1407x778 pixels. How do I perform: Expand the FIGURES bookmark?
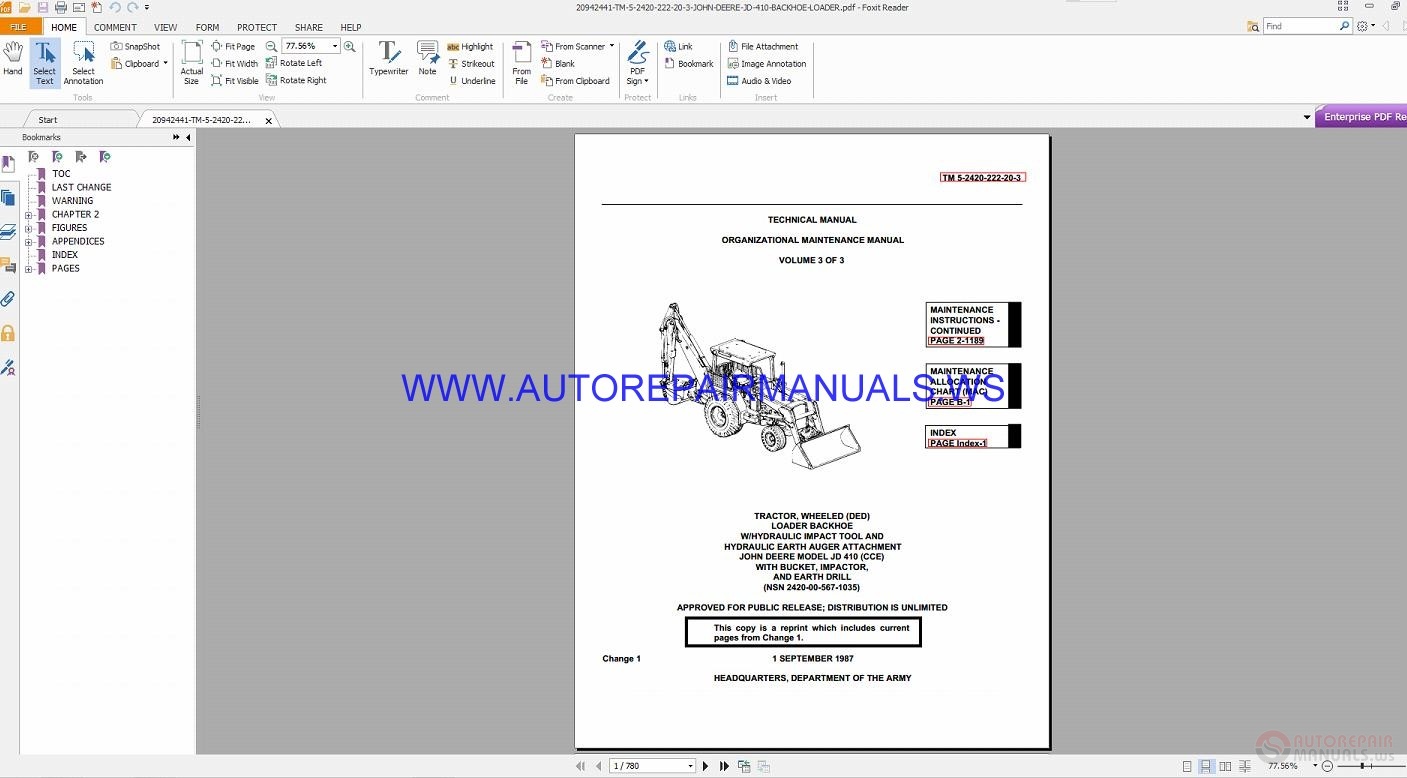tap(29, 228)
